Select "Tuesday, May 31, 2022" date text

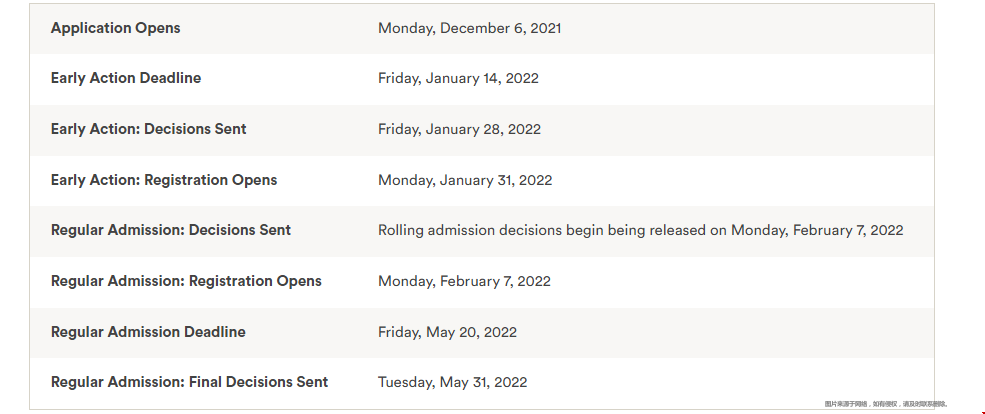pyautogui.click(x=452, y=383)
